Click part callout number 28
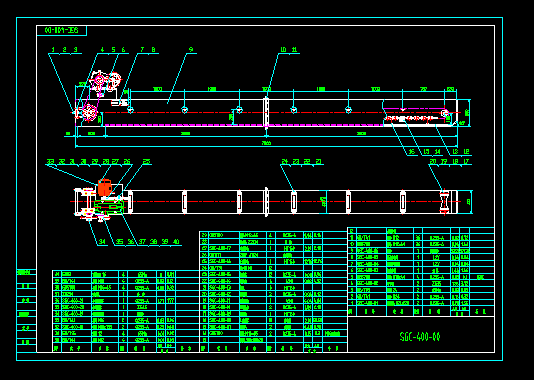The image size is (534, 380). coord(106,161)
